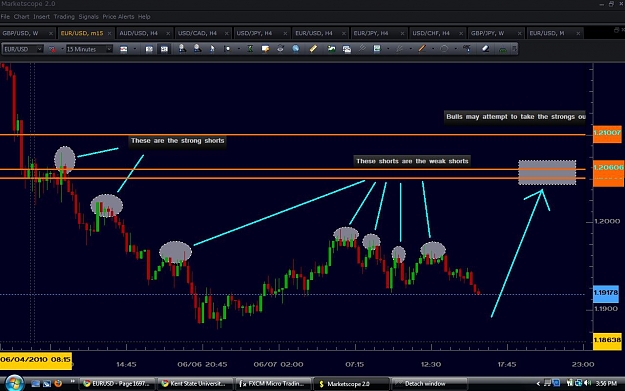Open the FXCM Micro Trading taskbar window

click(272, 384)
